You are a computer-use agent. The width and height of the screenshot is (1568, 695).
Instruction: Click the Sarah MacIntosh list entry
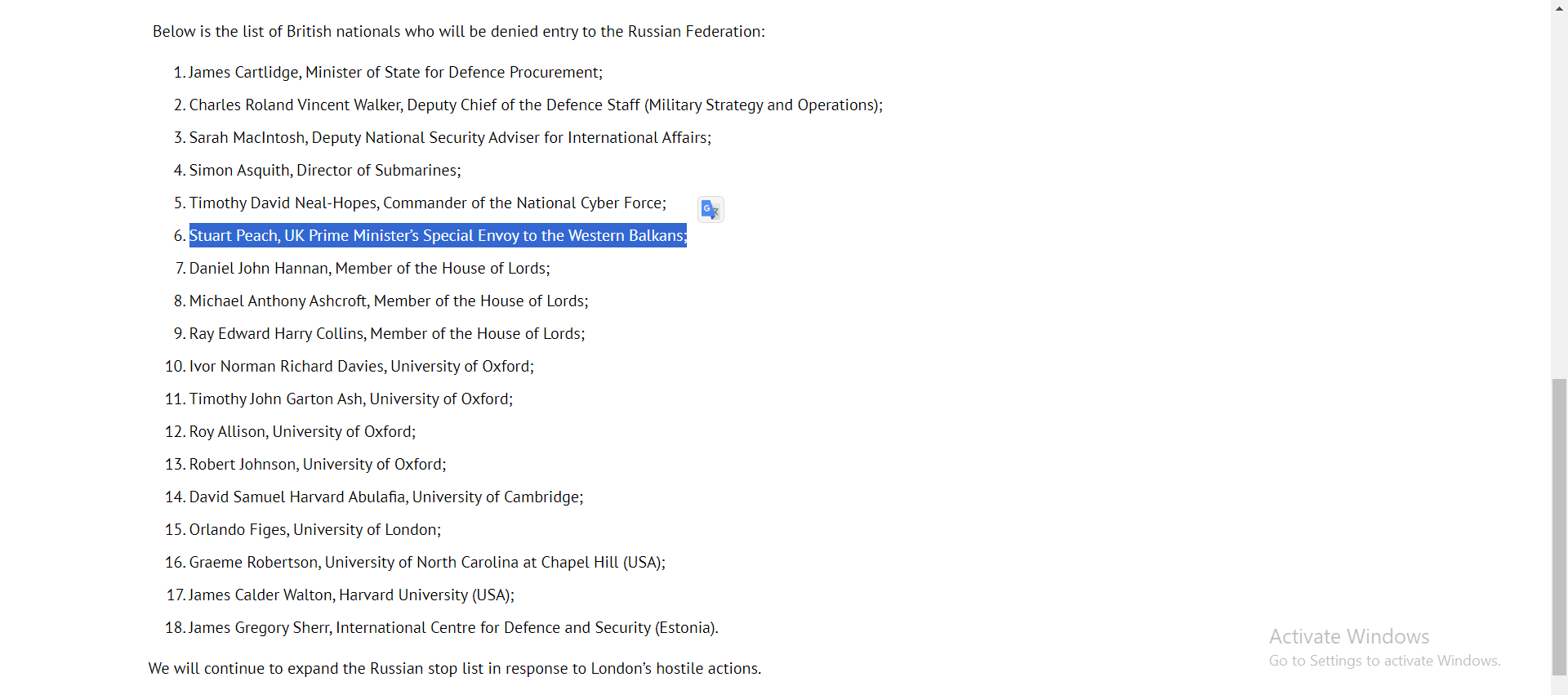450,138
